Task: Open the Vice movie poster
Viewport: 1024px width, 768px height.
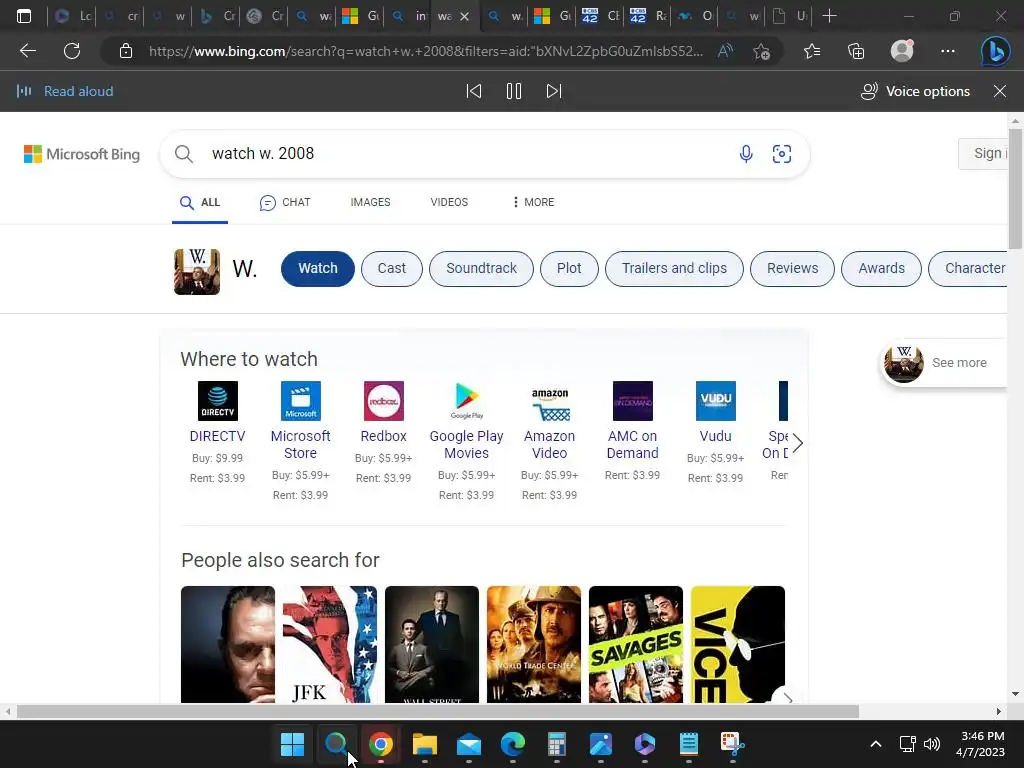Action: (x=737, y=645)
